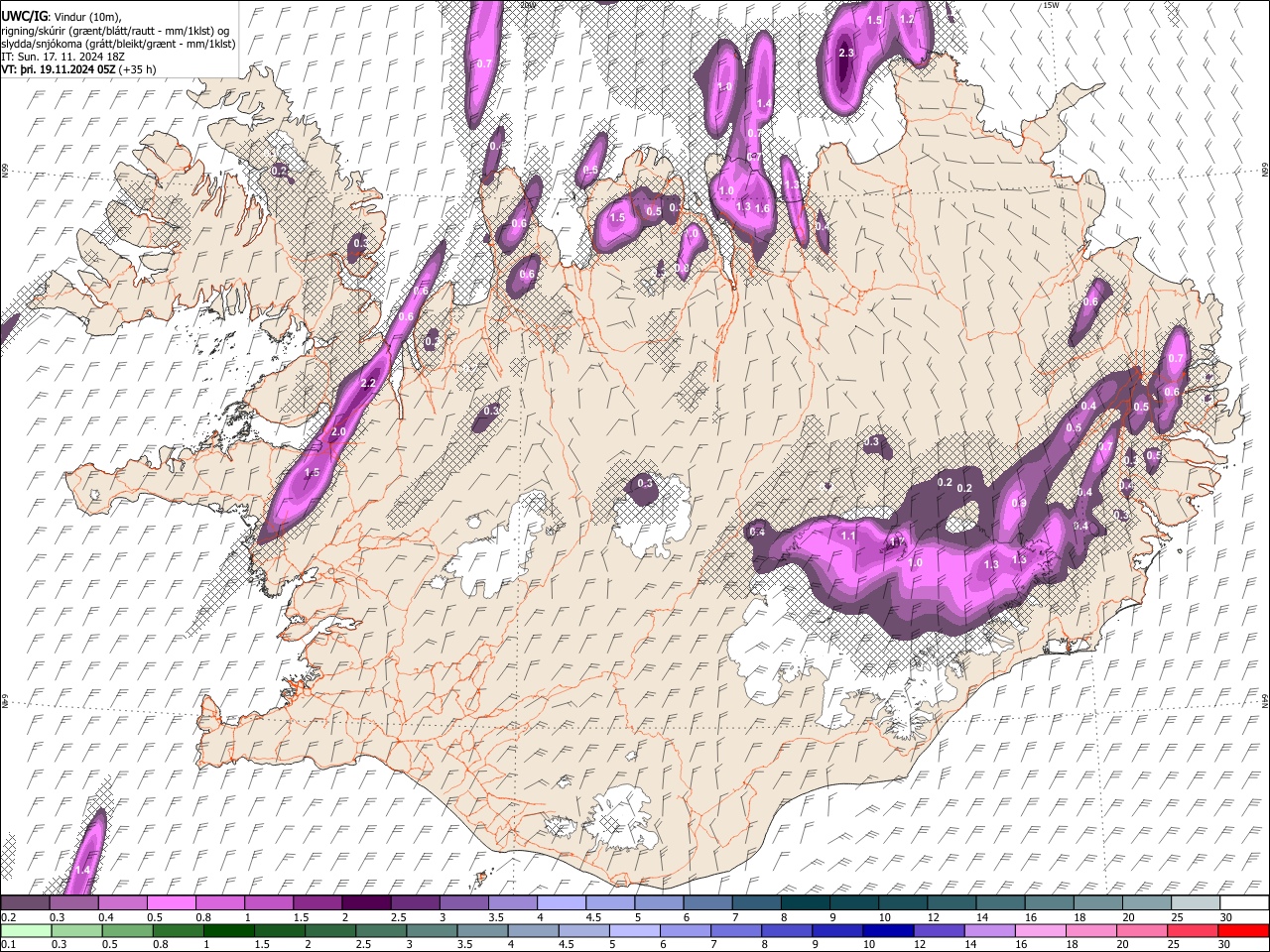The height and width of the screenshot is (952, 1270).
Task: Click the 'VT: þri. 19.11.2024 05Z' valid time
Action: click(59, 69)
